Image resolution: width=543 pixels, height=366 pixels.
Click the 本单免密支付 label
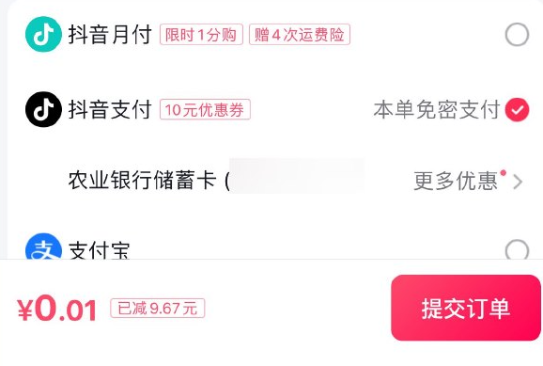[437, 110]
